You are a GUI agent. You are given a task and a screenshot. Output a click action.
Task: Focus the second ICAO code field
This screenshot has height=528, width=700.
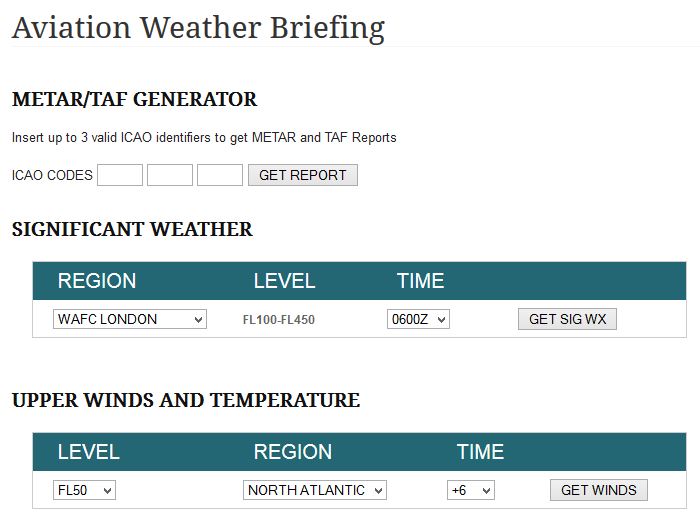170,175
